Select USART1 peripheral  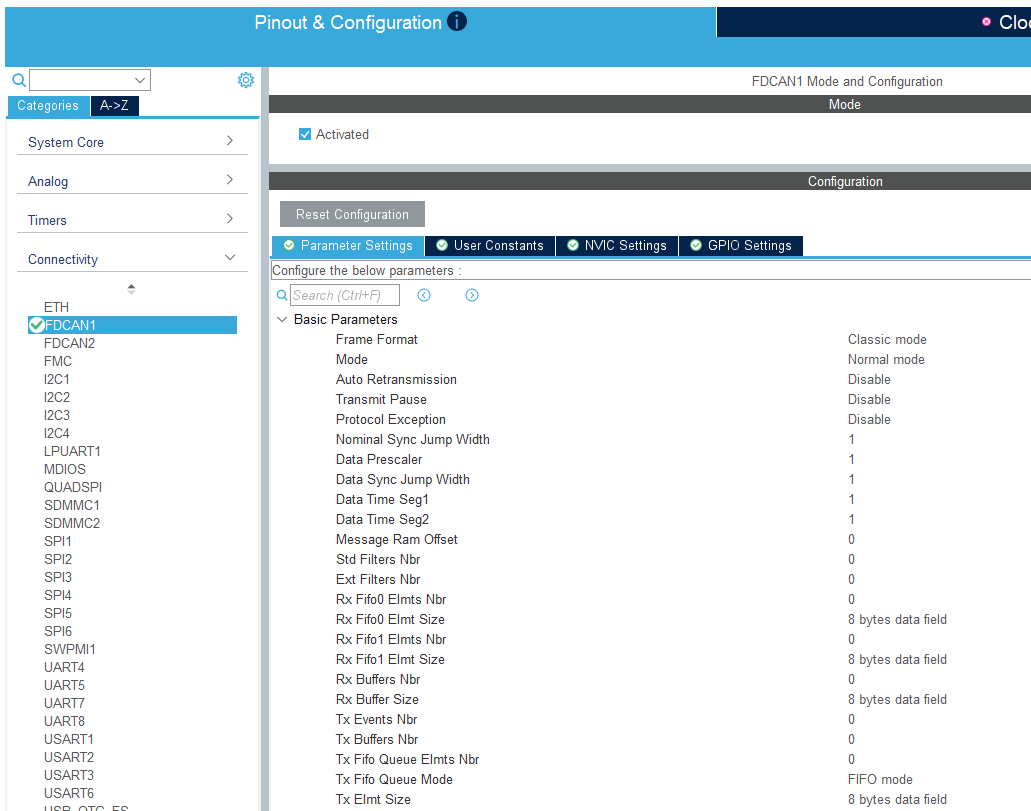point(69,739)
